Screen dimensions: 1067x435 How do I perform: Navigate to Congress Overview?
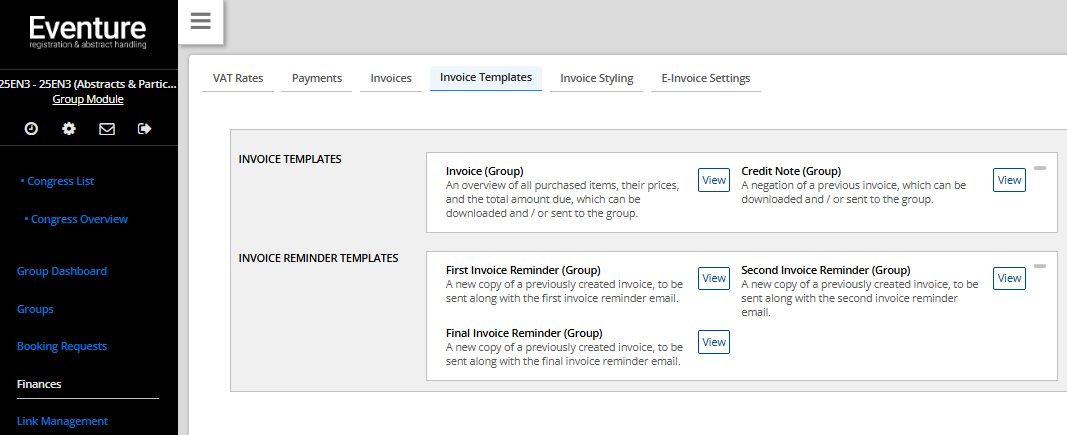[x=79, y=219]
